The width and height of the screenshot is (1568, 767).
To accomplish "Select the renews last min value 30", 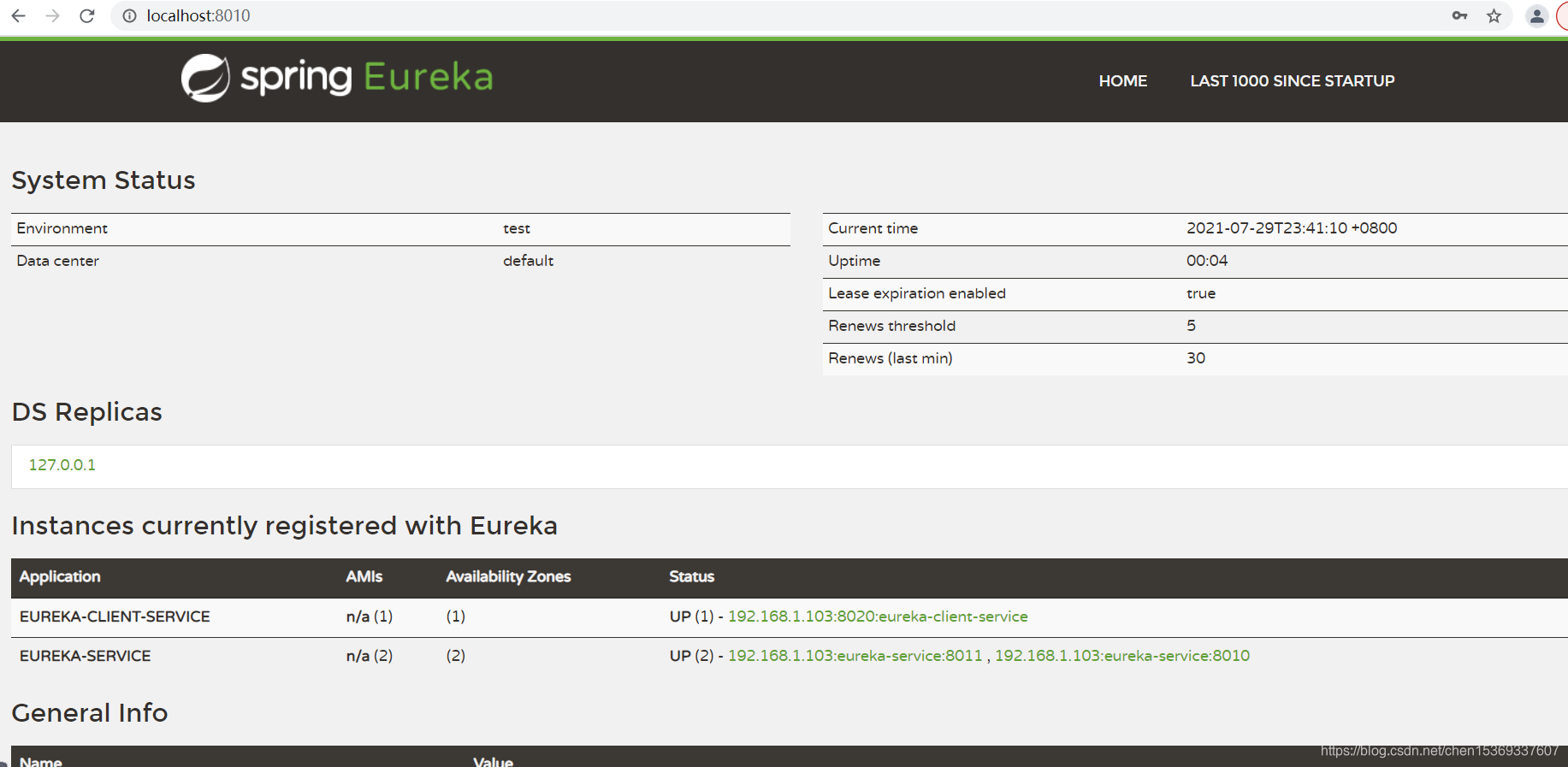I will pos(1195,358).
